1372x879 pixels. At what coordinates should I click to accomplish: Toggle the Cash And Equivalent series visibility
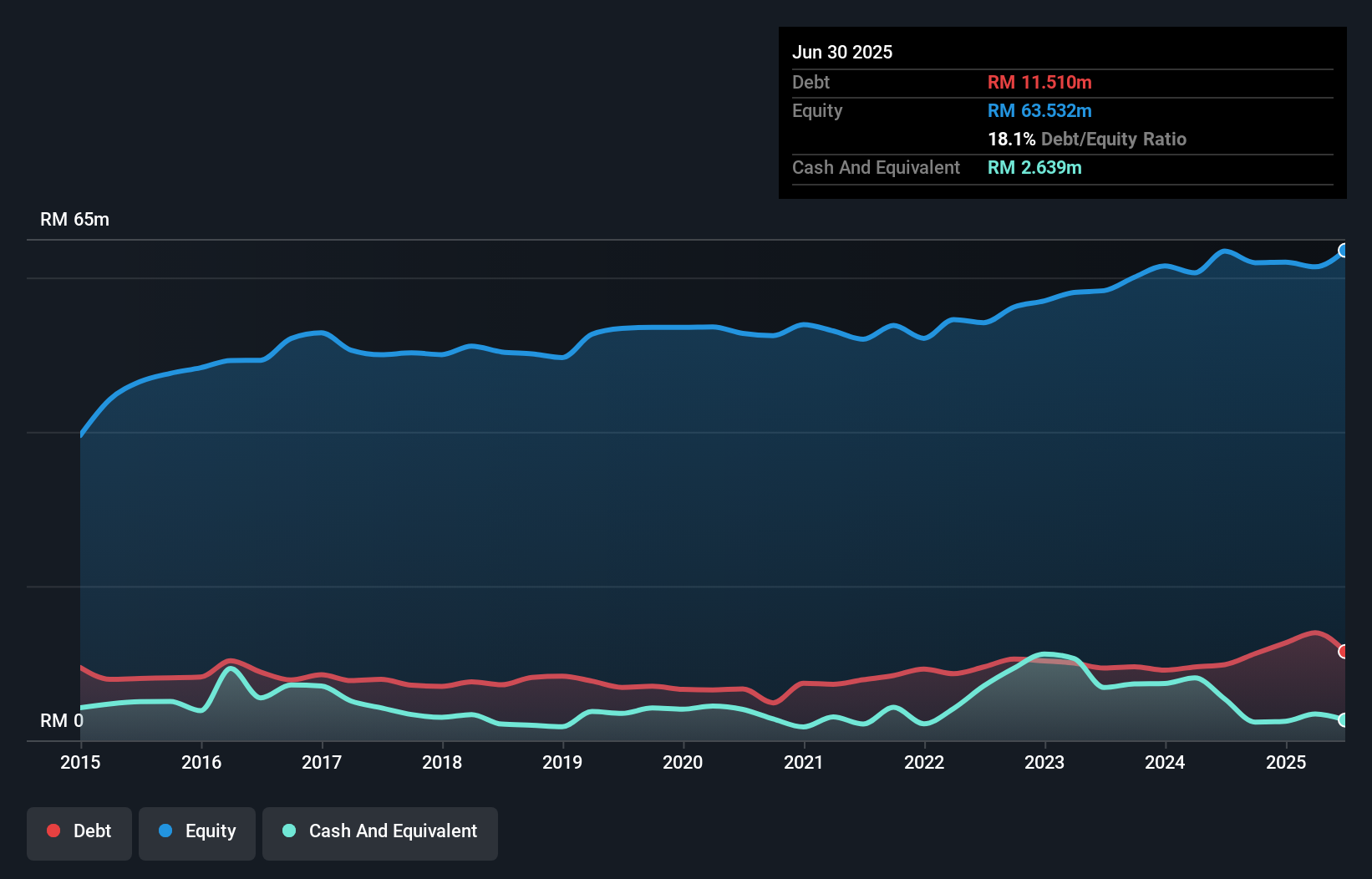click(380, 831)
